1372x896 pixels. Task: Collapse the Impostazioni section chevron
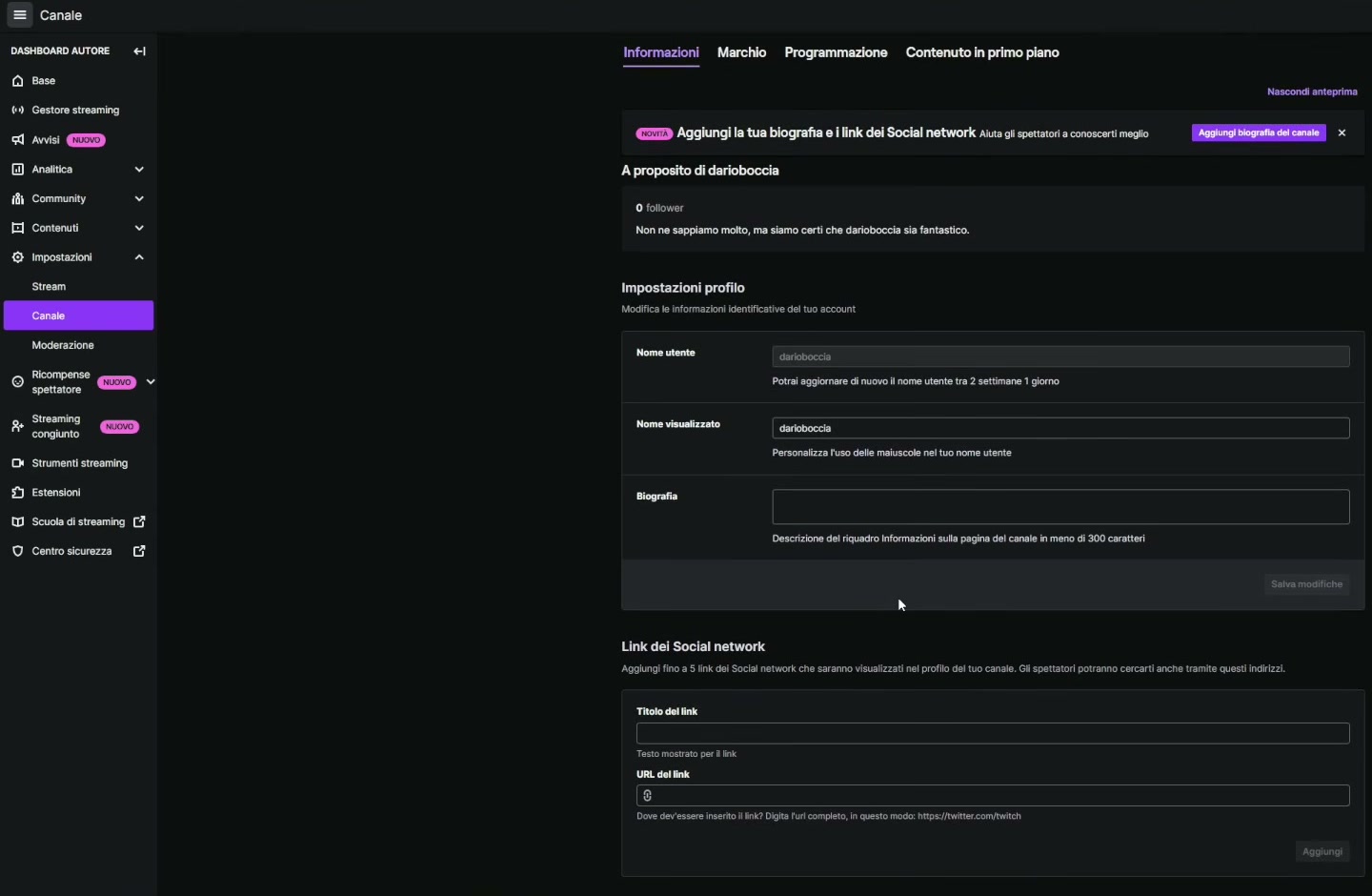(x=139, y=257)
